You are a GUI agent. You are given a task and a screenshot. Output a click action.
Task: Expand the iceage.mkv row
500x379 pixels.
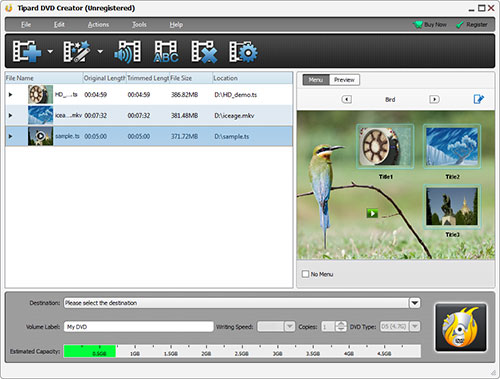click(x=10, y=115)
